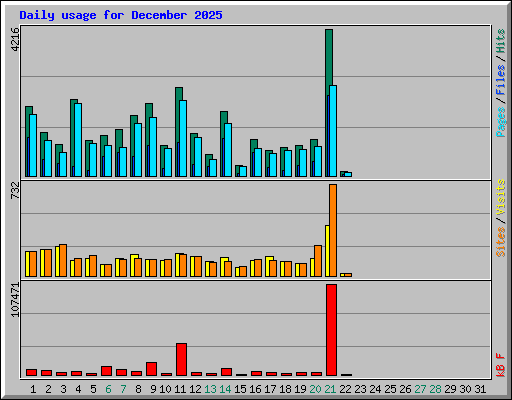Click the 'Sites' legend label
The height and width of the screenshot is (400, 512).
tap(501, 242)
